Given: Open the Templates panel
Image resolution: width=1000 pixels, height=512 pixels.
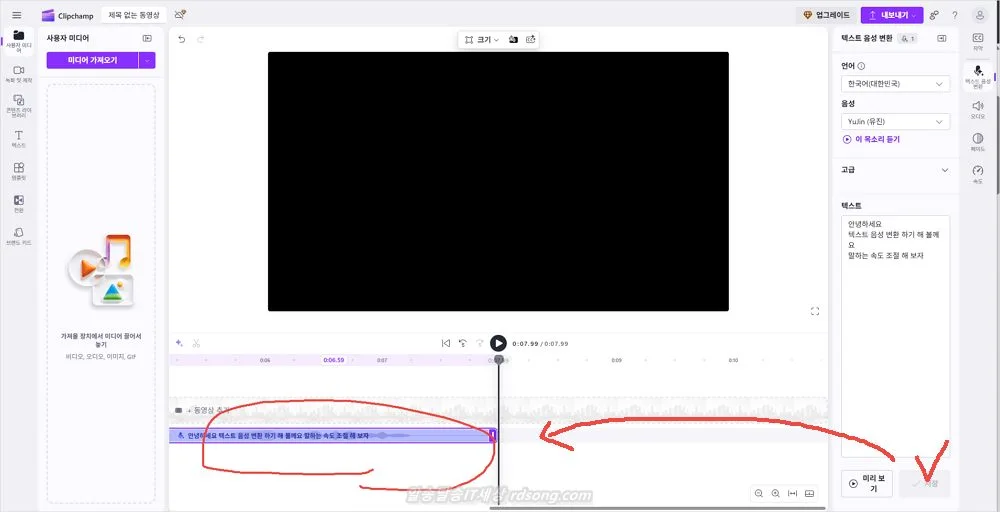Looking at the screenshot, I should click(x=18, y=170).
